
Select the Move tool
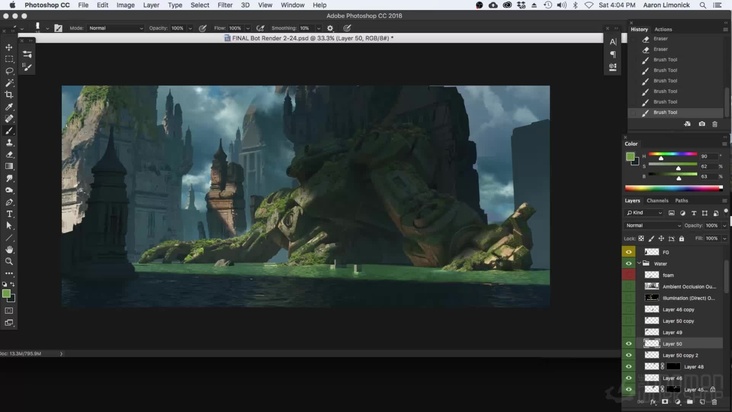(9, 47)
